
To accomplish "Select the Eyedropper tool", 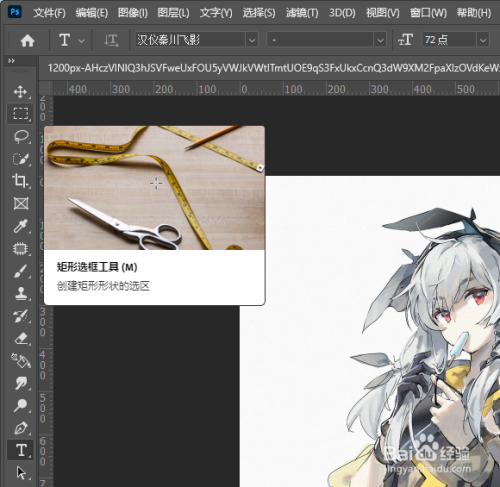I will [x=21, y=226].
